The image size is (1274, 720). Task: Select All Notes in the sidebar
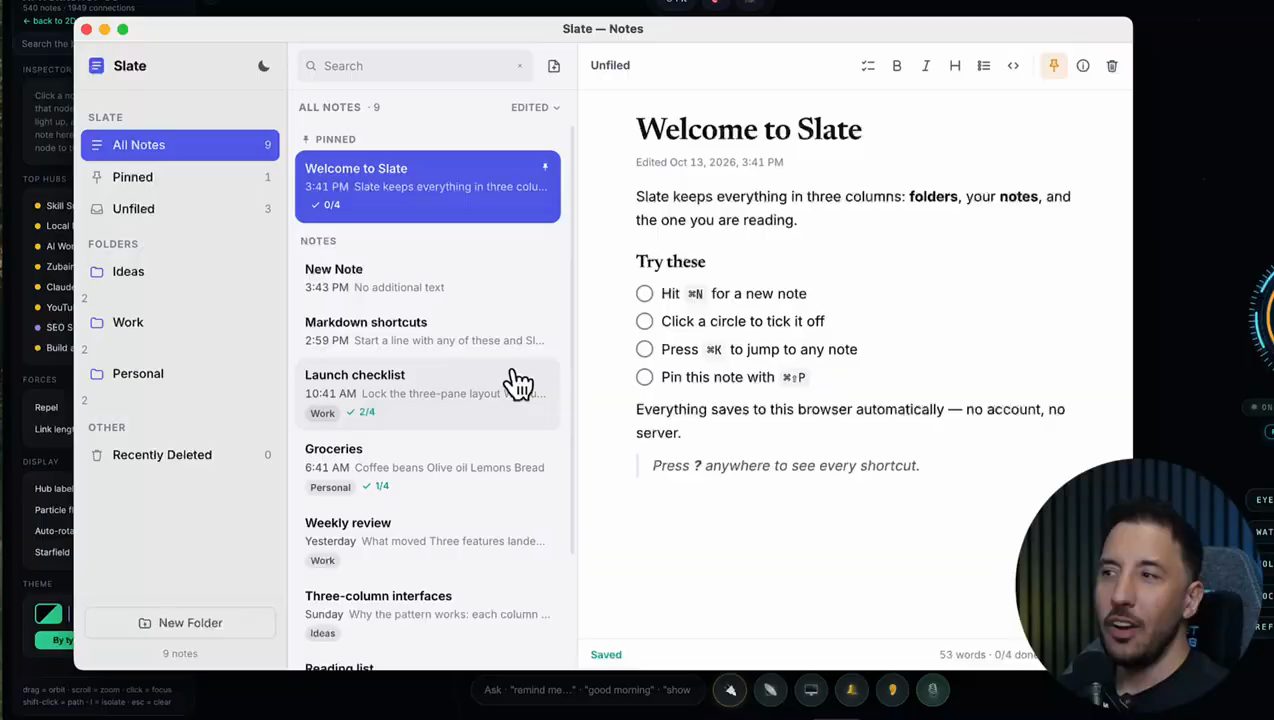(180, 145)
